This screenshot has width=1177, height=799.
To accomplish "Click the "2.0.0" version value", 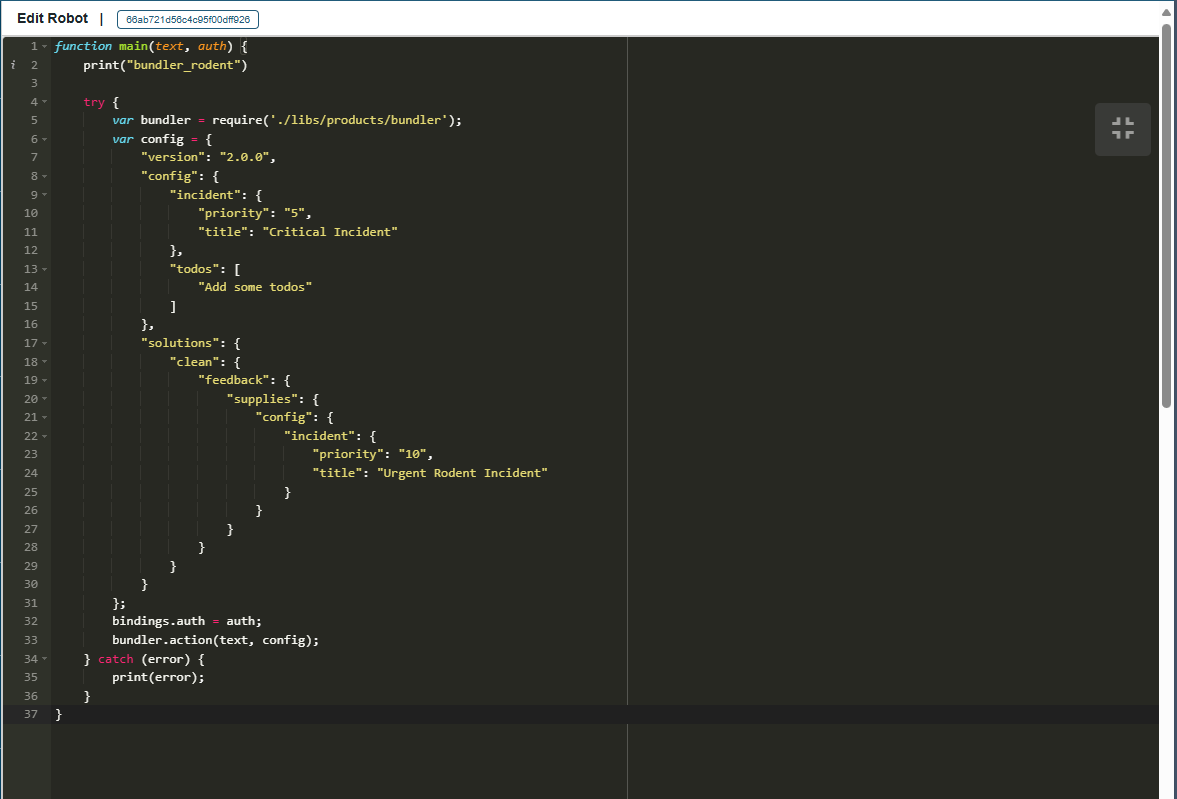I will (x=245, y=157).
